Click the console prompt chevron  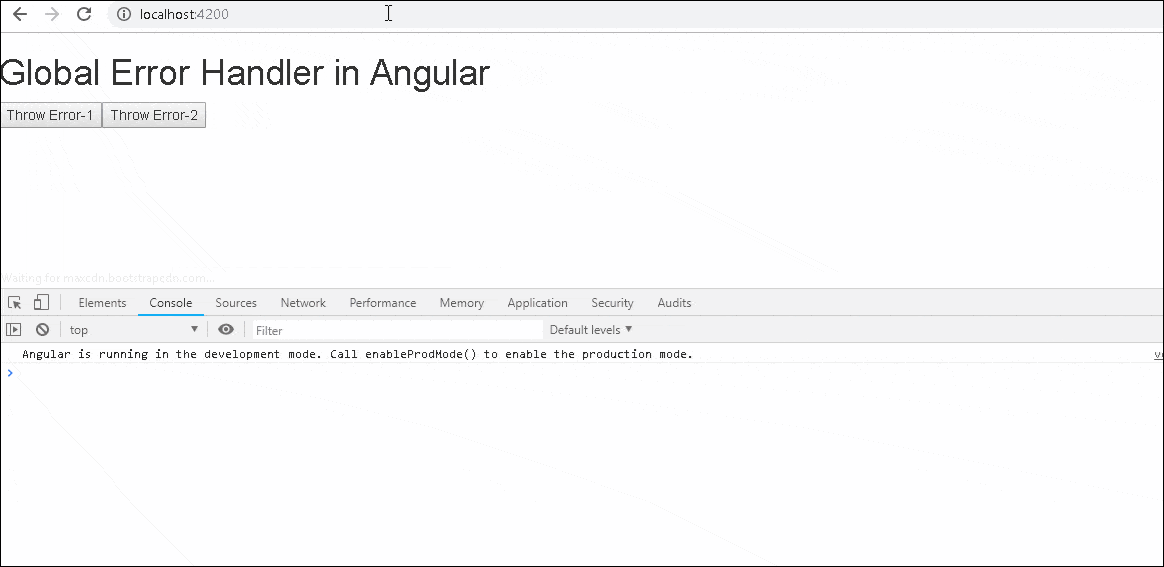pyautogui.click(x=10, y=373)
